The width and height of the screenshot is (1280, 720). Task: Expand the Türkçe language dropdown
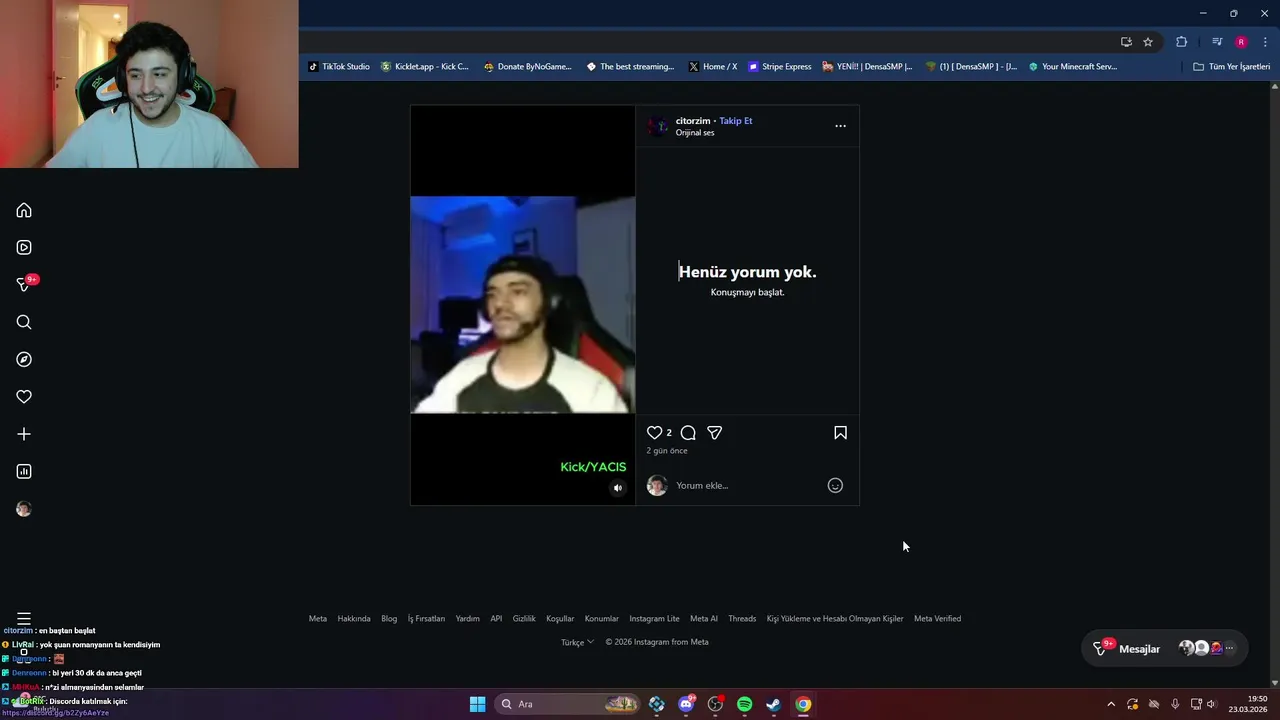(577, 642)
